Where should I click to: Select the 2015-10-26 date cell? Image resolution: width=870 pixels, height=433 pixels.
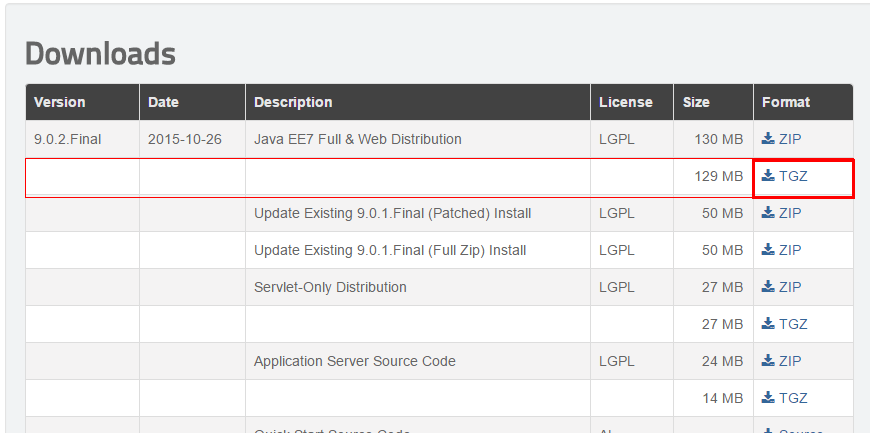pyautogui.click(x=184, y=139)
